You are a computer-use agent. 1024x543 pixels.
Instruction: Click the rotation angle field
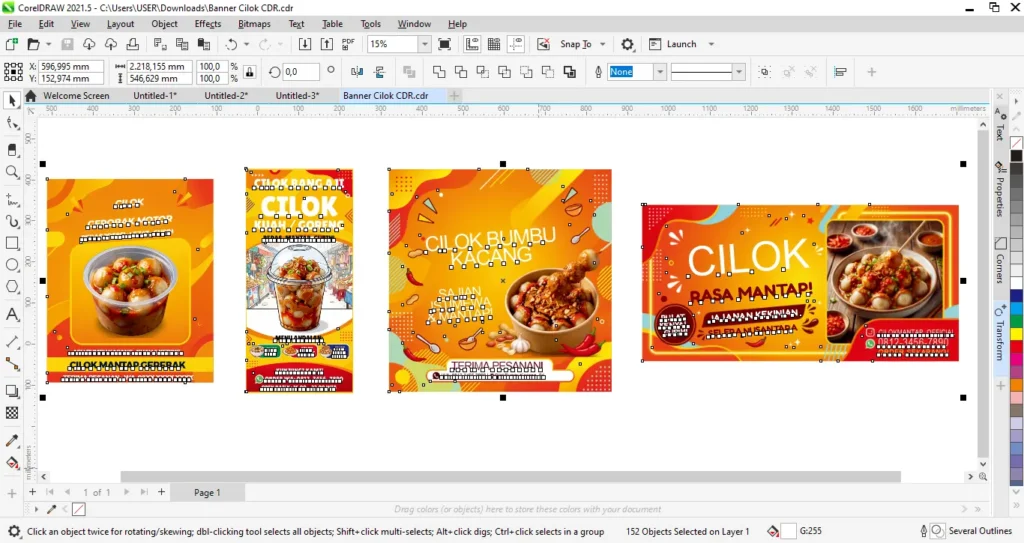click(301, 72)
